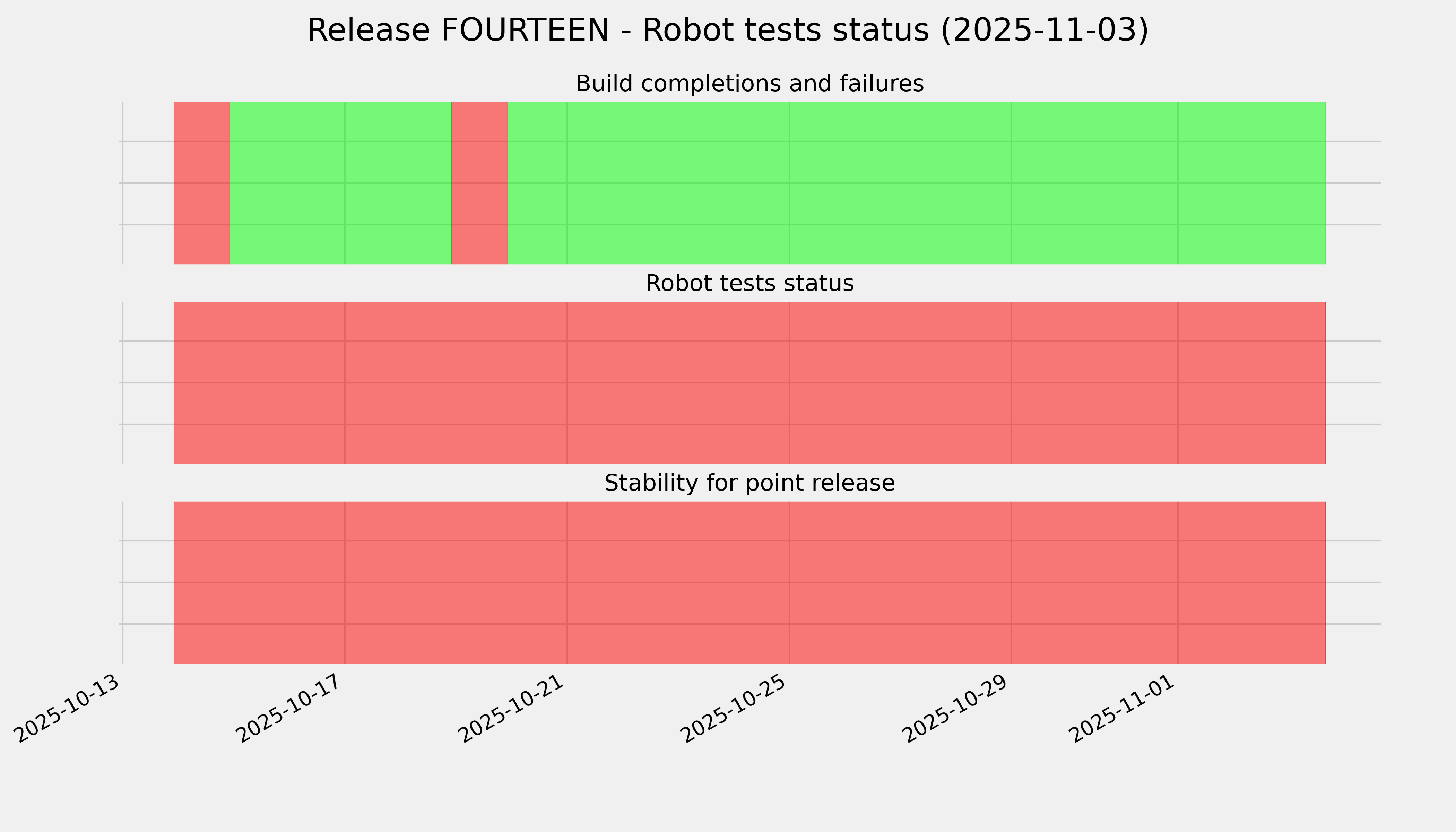Click the empty gap left of the Stability red bar

pyautogui.click(x=148, y=582)
